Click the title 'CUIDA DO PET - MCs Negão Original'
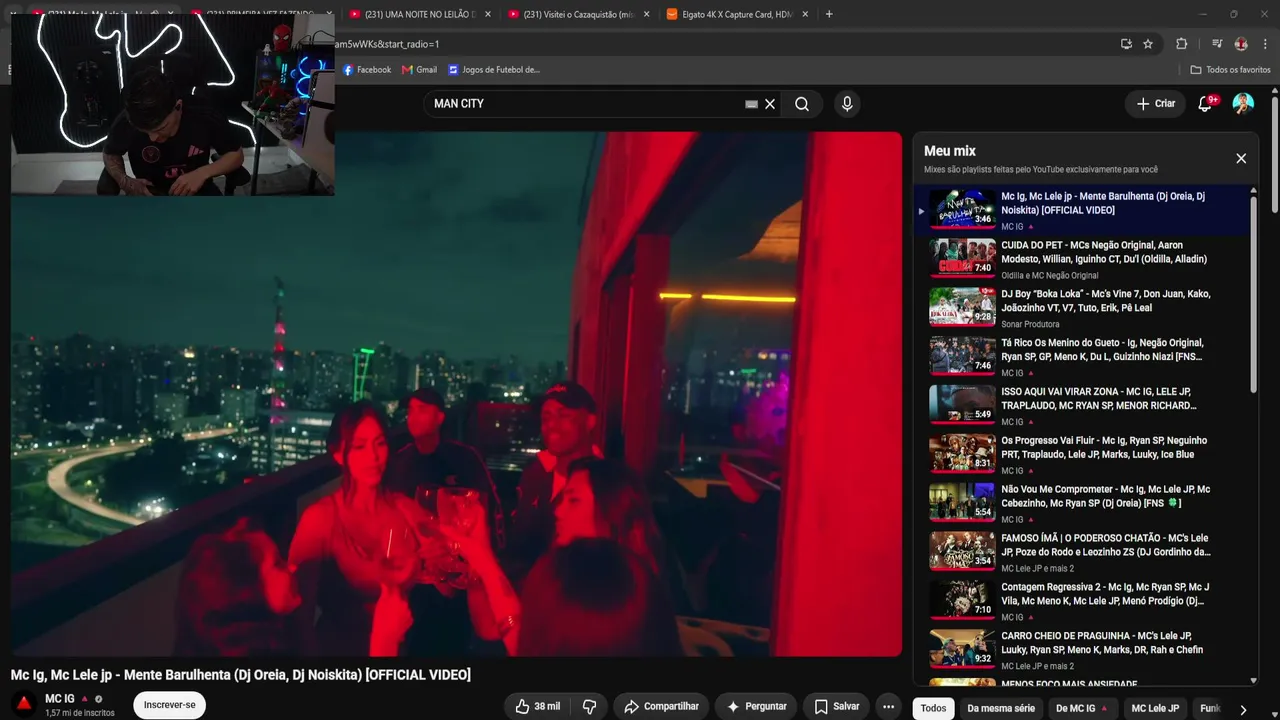The image size is (1280, 720). [1103, 252]
